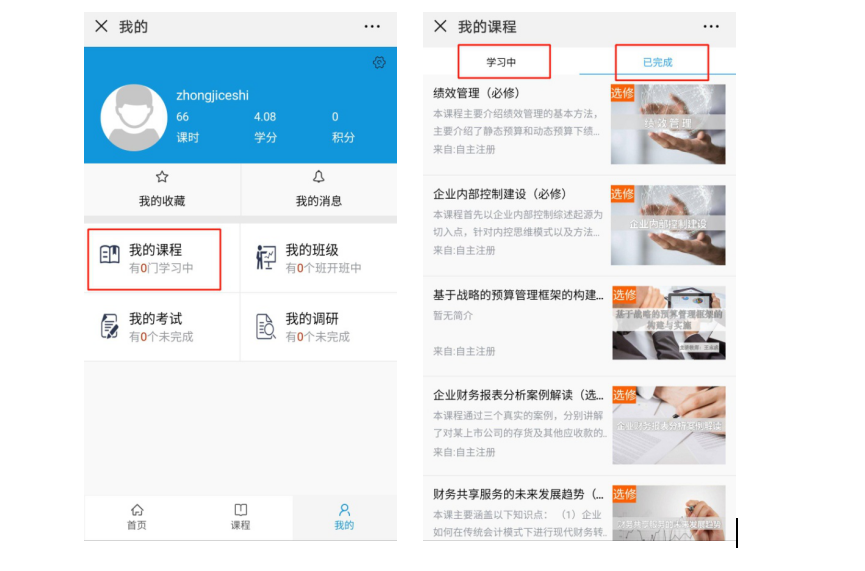Image resolution: width=865 pixels, height=571 pixels.
Task: Tap 来自:自主注册 under 企业内部控制建设
Action: [x=464, y=250]
